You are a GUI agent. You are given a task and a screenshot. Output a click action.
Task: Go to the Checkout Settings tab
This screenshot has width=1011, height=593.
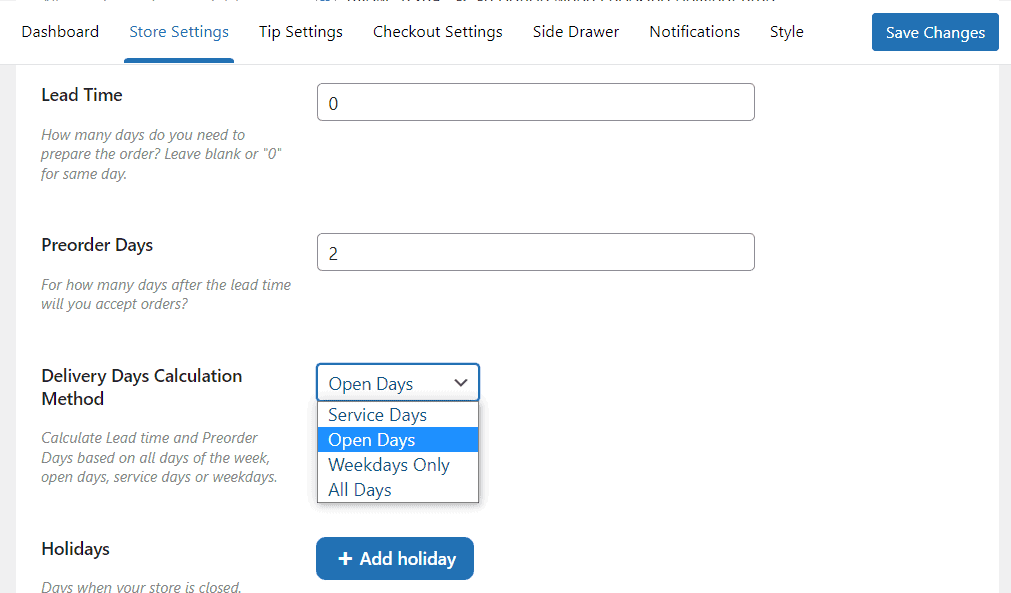(x=438, y=32)
